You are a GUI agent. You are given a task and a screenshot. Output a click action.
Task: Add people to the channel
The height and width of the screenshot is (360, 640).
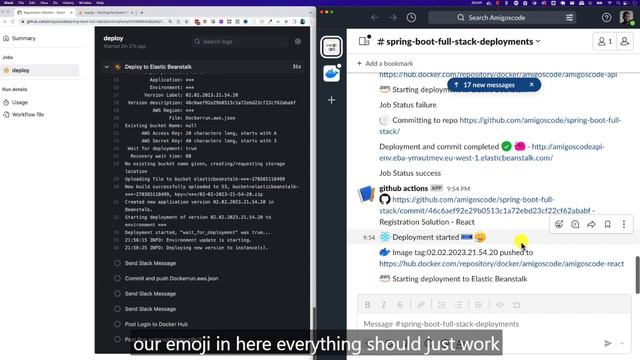pos(624,41)
